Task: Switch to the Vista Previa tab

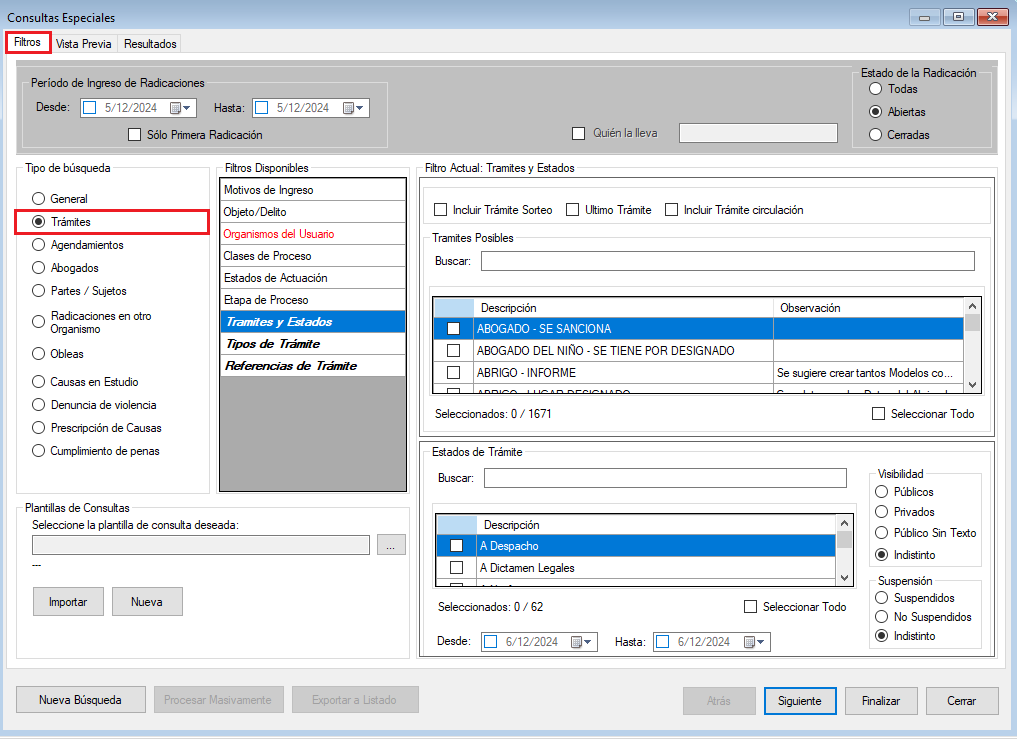Action: [x=84, y=44]
